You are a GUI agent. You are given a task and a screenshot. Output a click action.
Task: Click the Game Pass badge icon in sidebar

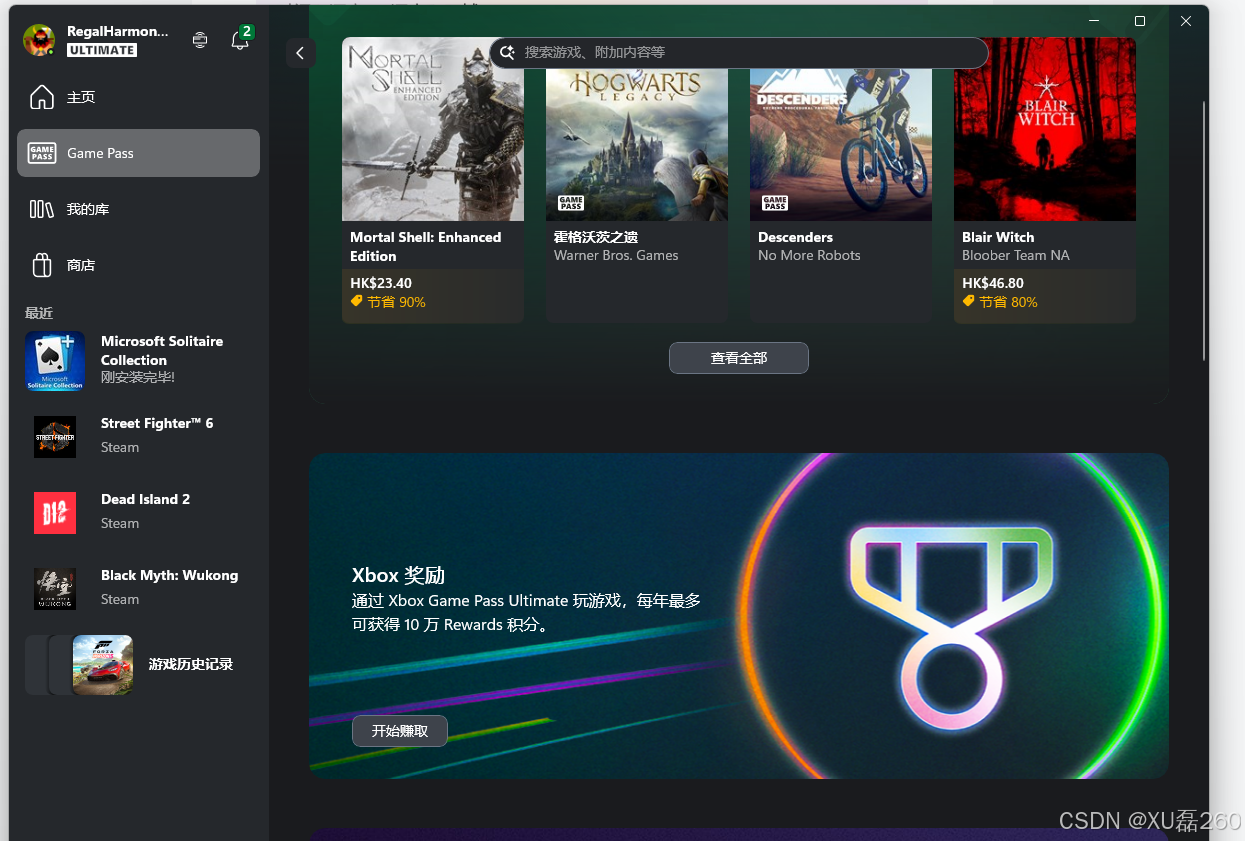(42, 153)
